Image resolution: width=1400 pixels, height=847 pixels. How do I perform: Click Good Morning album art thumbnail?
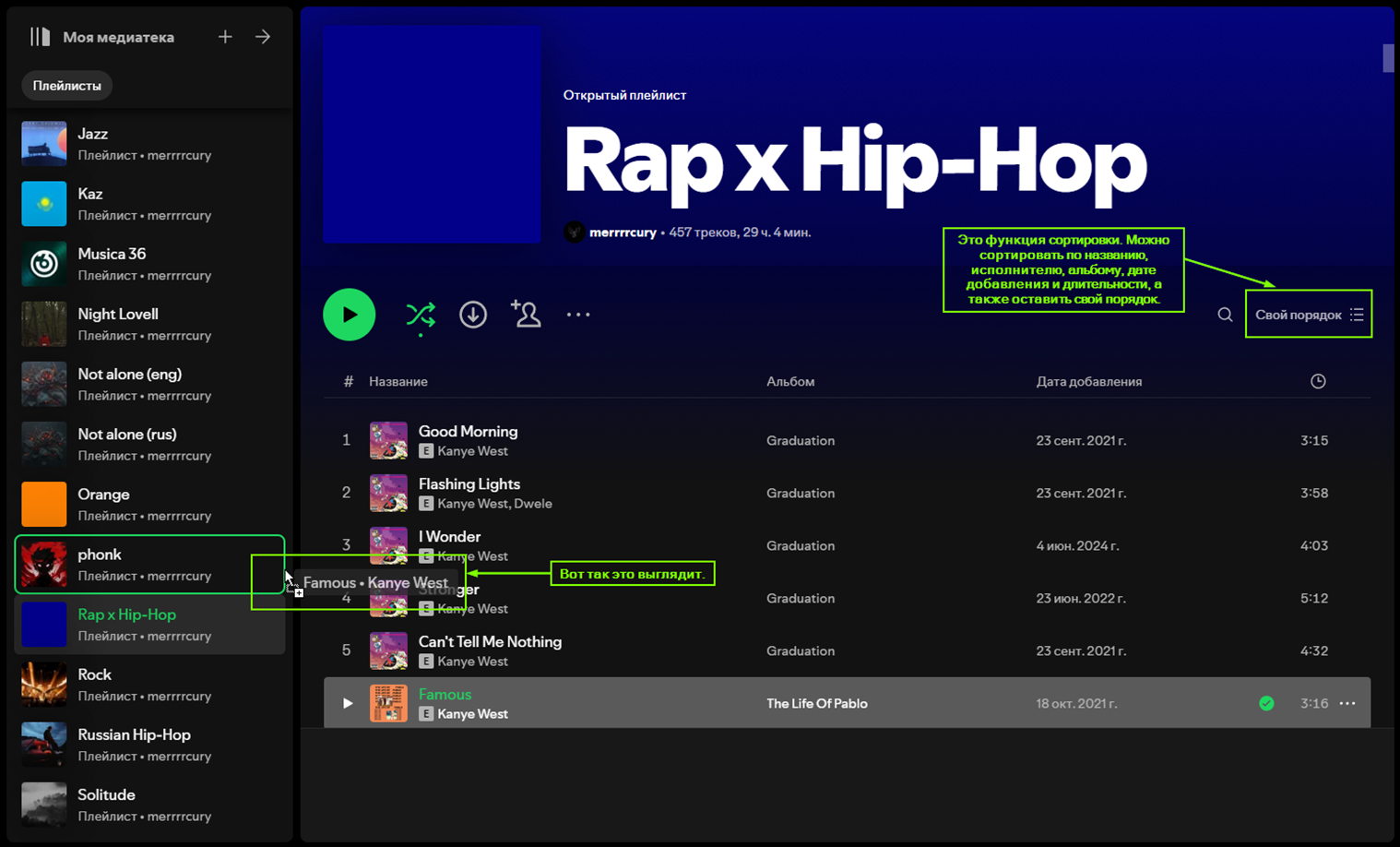388,440
